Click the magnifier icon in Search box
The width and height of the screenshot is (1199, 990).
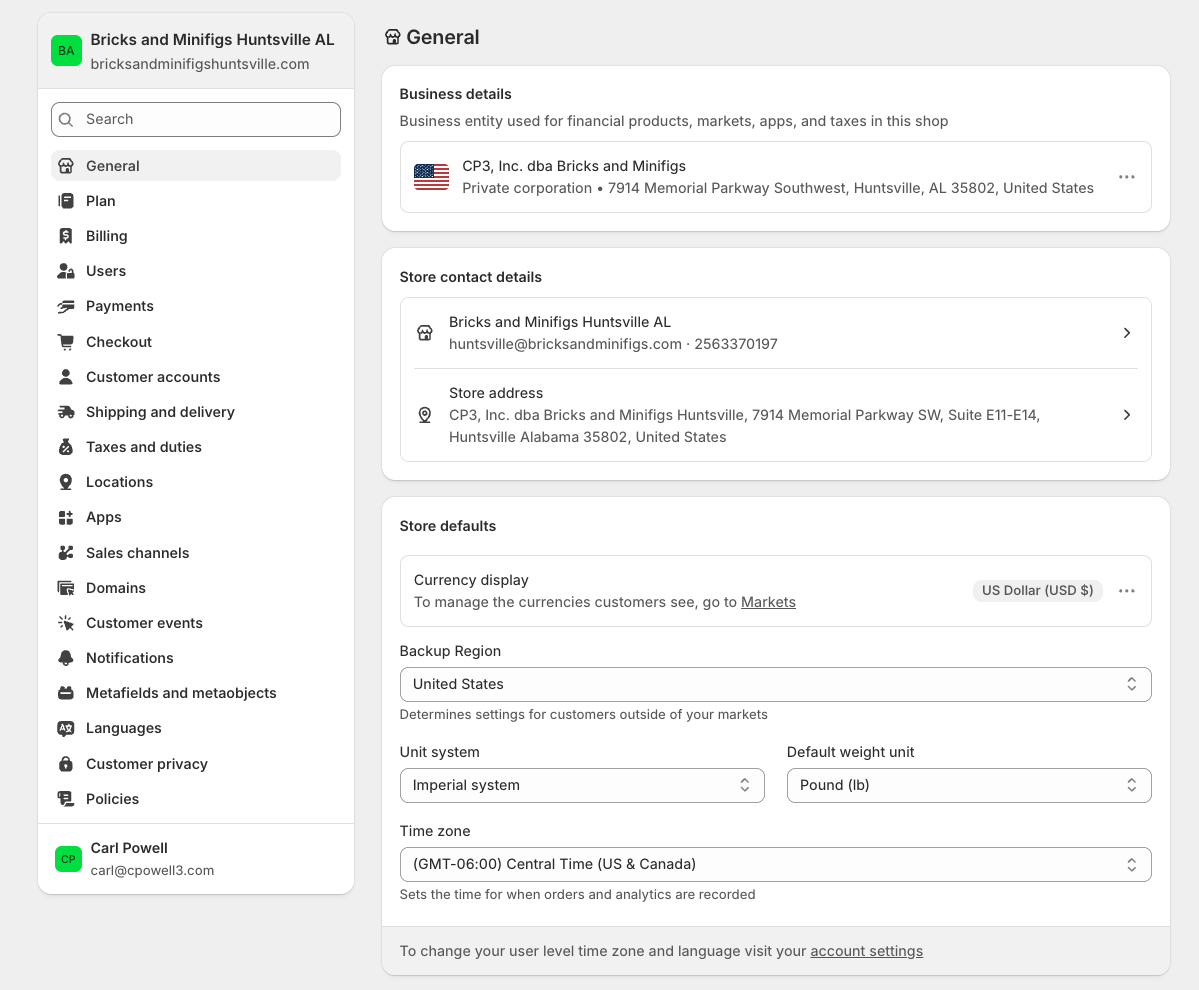(x=67, y=119)
